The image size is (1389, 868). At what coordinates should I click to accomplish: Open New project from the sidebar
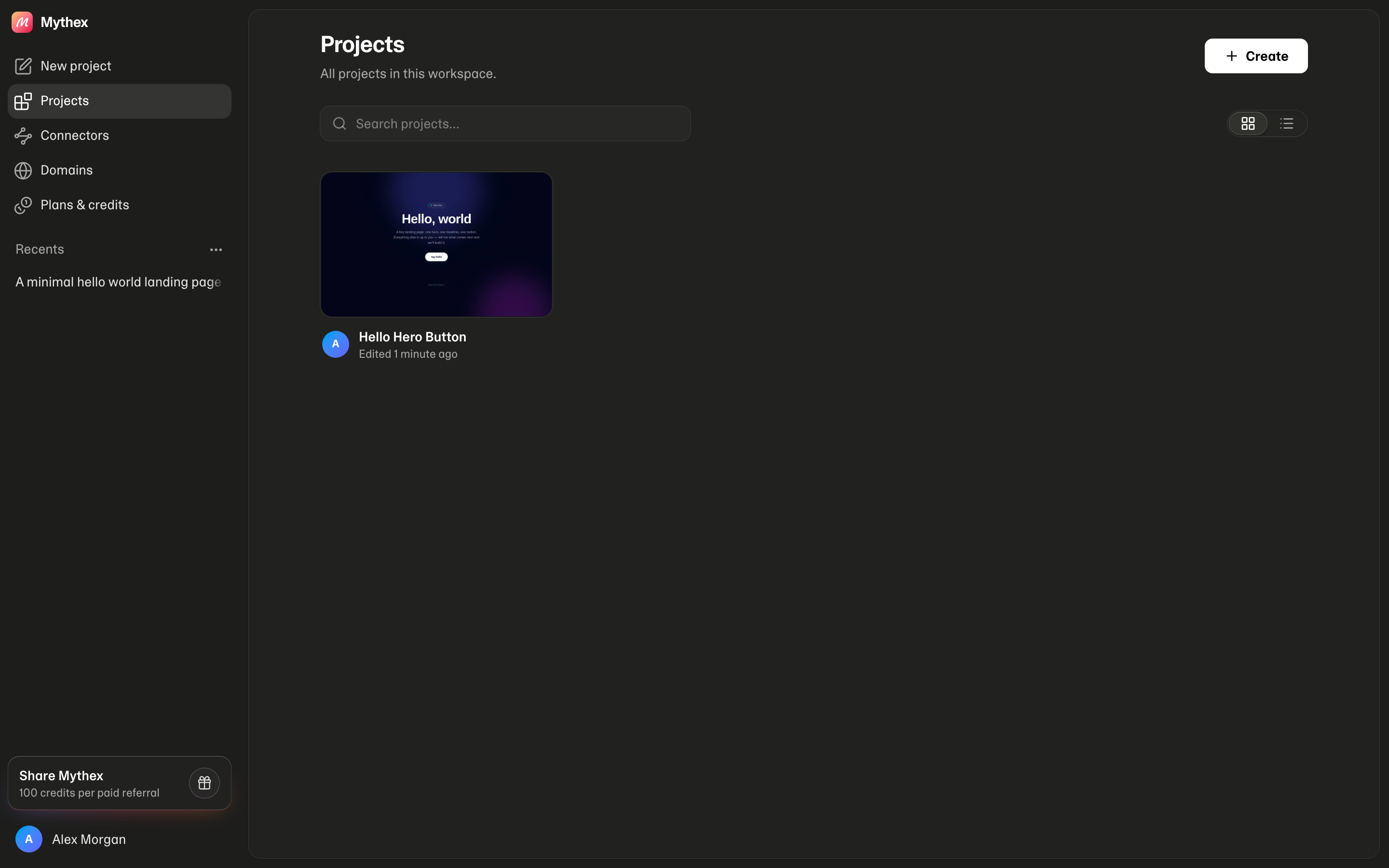tap(120, 66)
